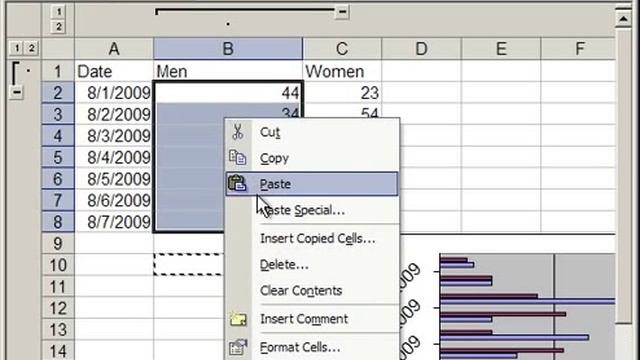
Task: Show row outline level 1
Action: click(x=16, y=48)
